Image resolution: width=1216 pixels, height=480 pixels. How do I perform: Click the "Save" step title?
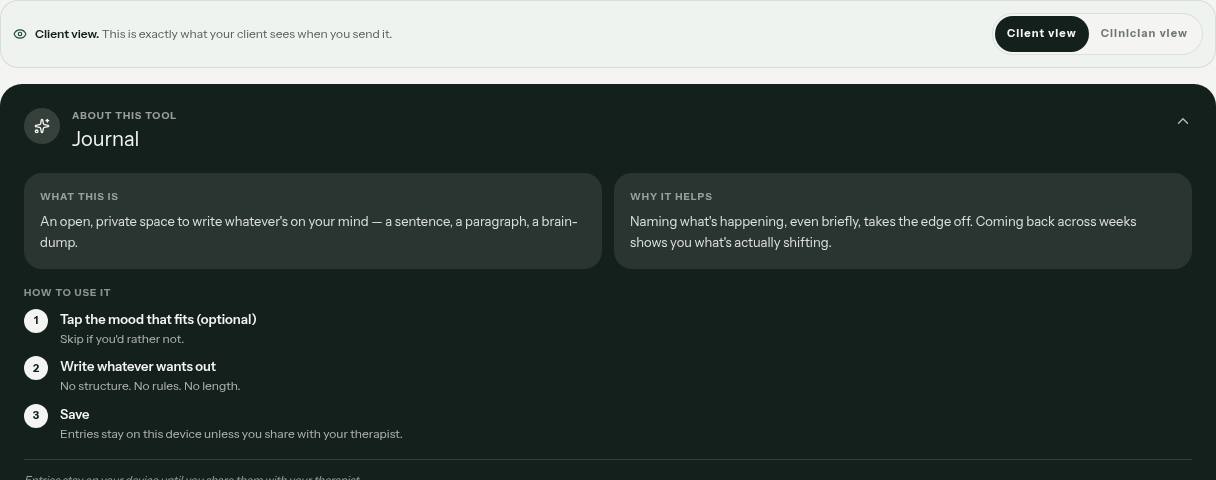click(x=75, y=414)
